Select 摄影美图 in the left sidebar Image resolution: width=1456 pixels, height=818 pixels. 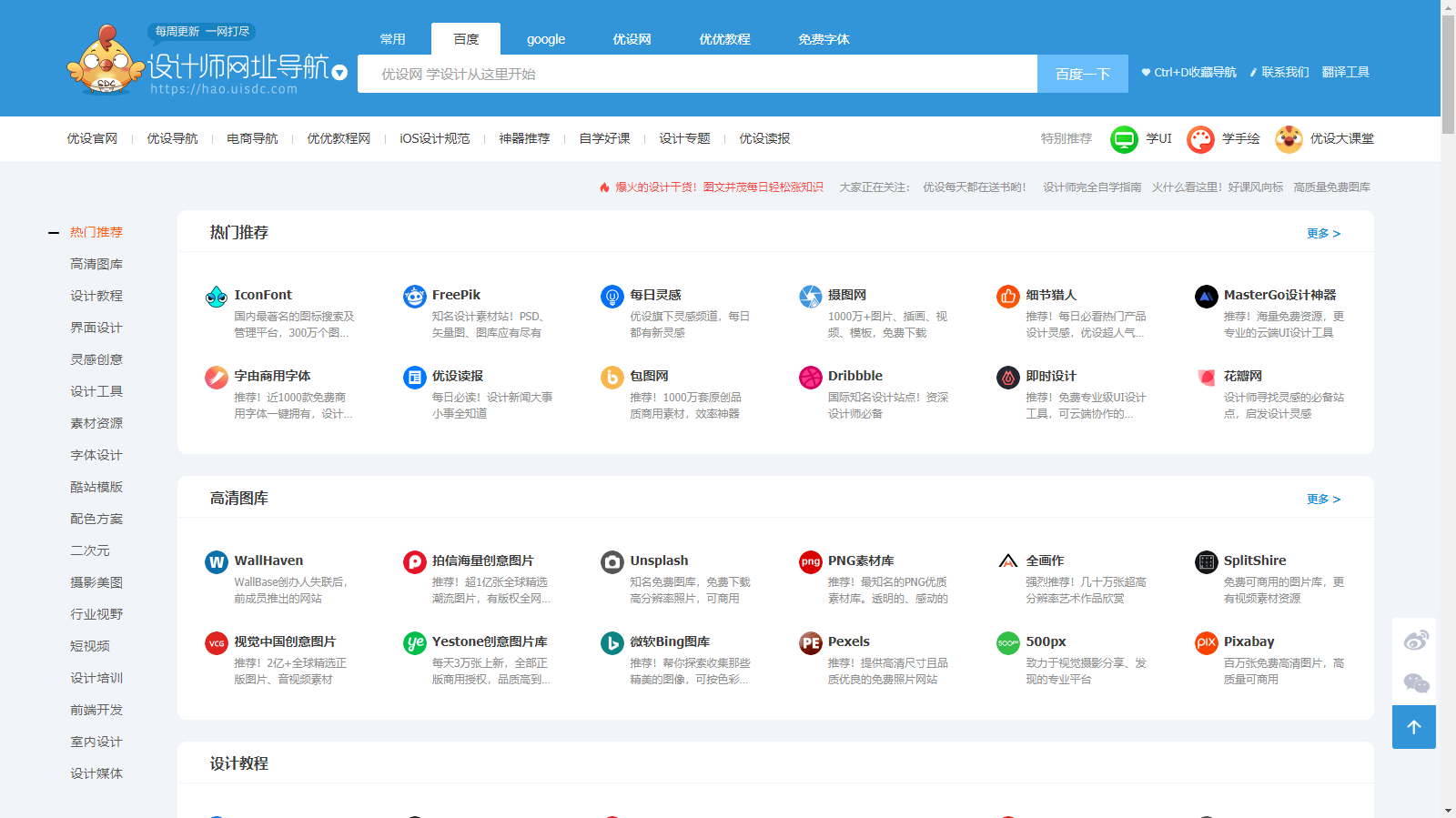(96, 582)
